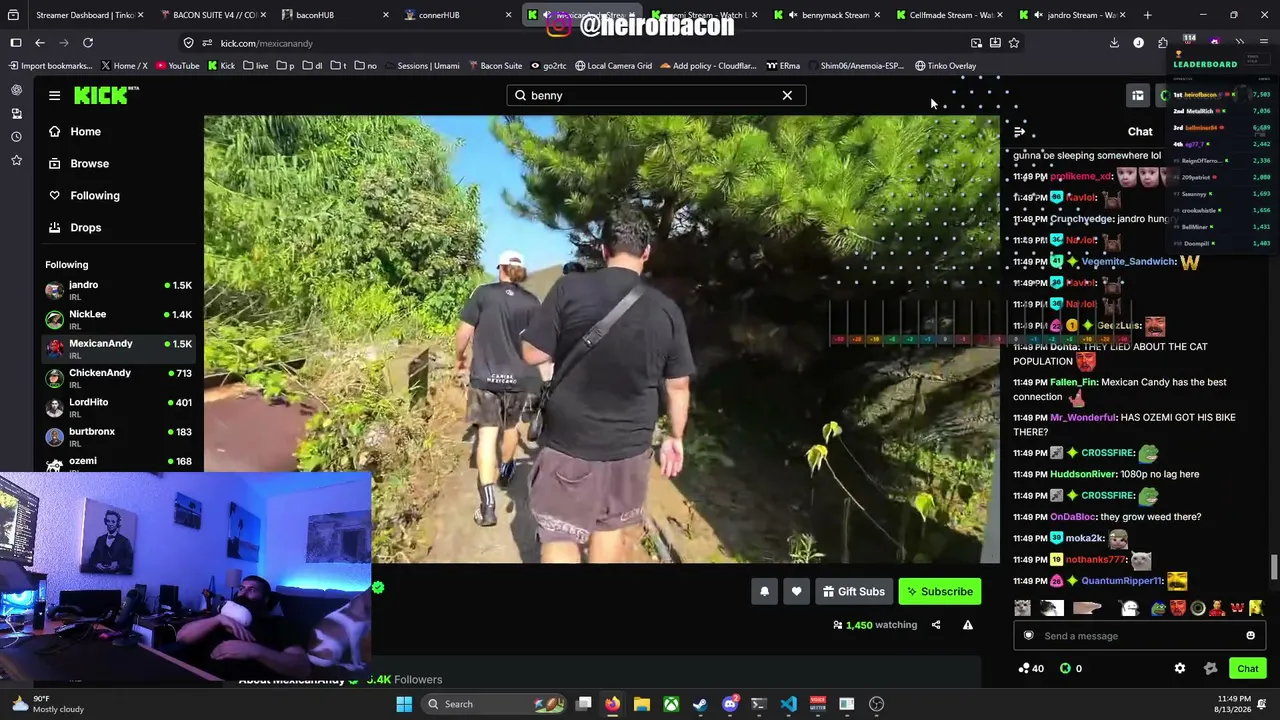Open ozemi's channel from Following list
1280x720 pixels.
tap(118, 464)
